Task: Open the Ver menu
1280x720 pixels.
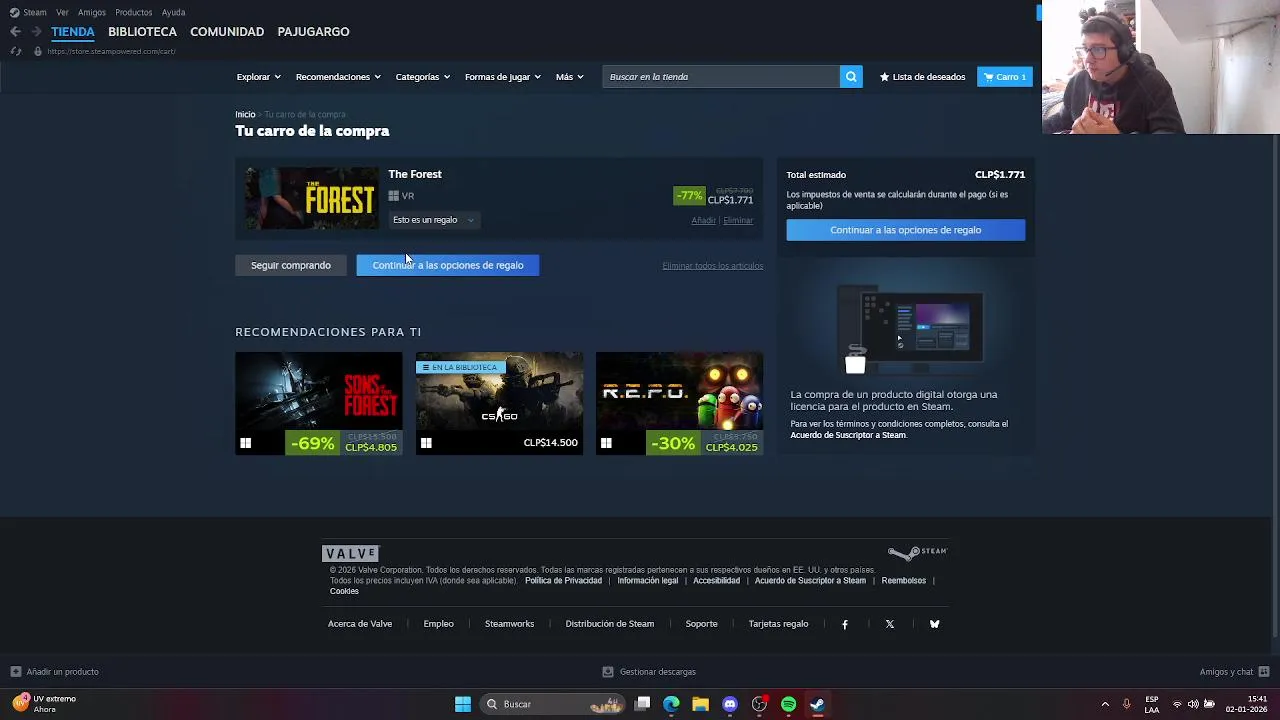Action: pos(62,12)
